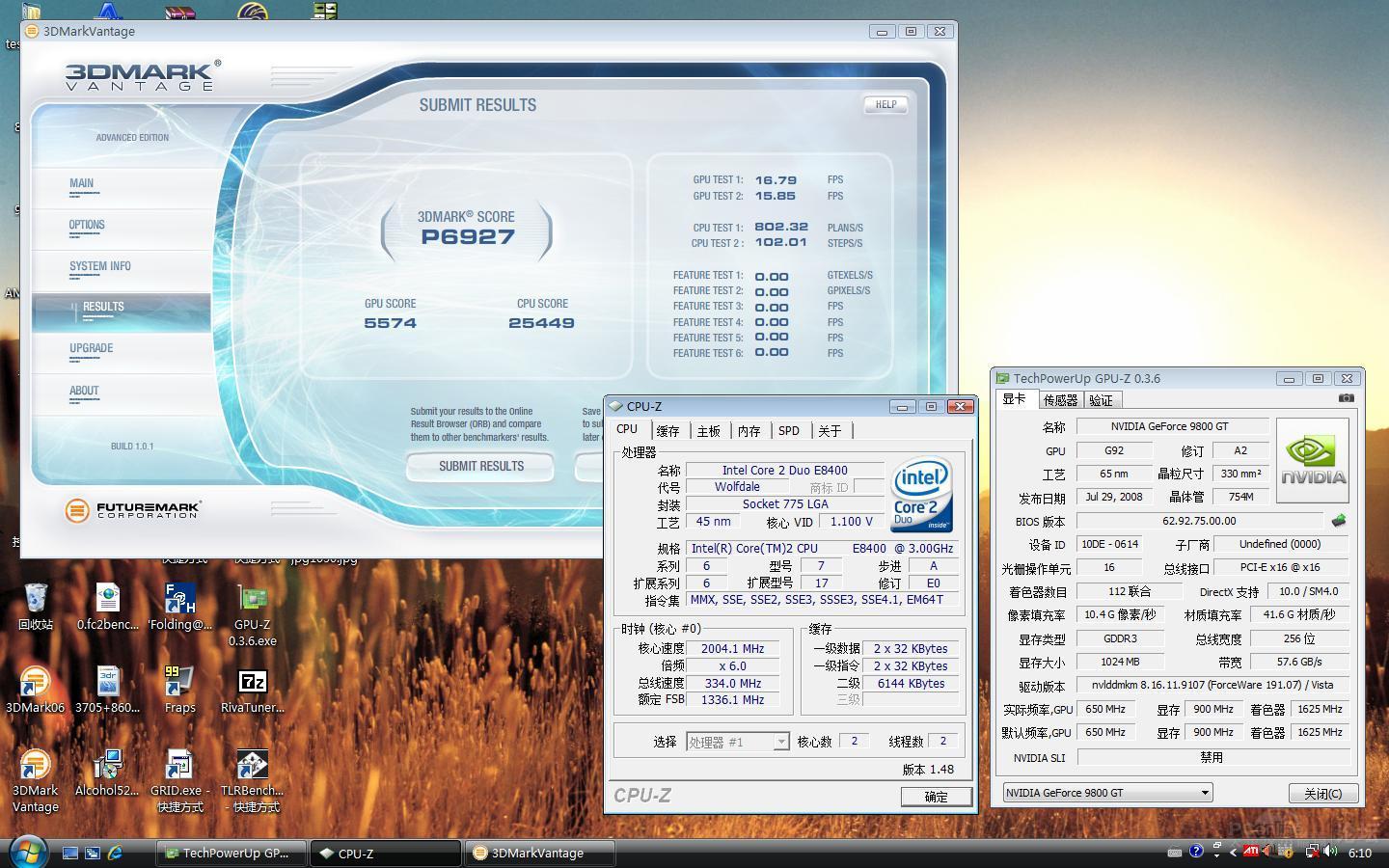
Task: Launch Internet Explorer from quick launch
Action: click(x=116, y=853)
